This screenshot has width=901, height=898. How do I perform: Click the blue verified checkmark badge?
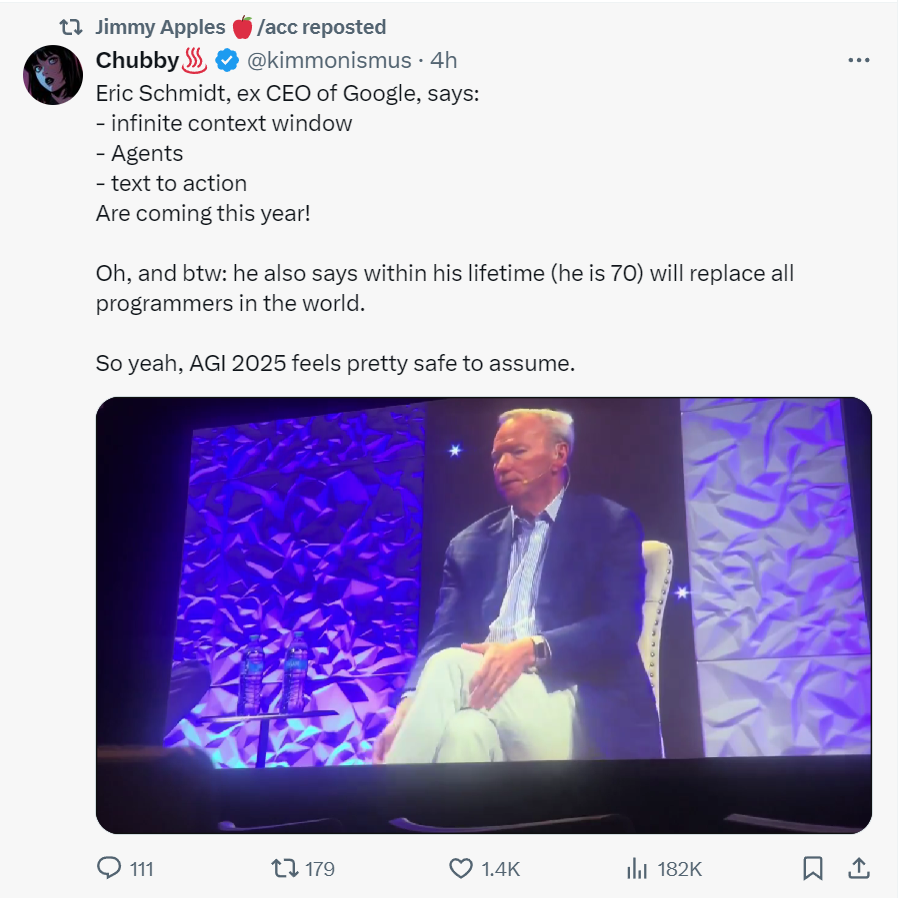(227, 60)
